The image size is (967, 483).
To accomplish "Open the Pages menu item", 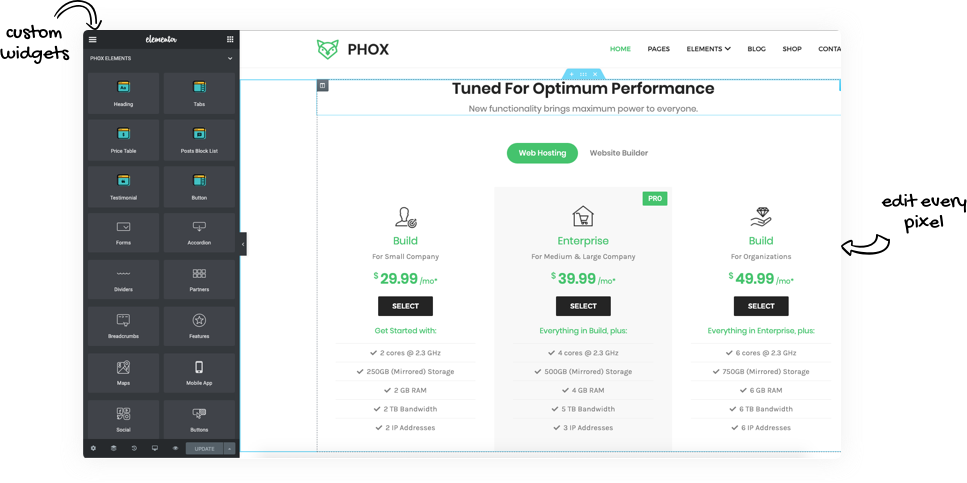I will 658,48.
